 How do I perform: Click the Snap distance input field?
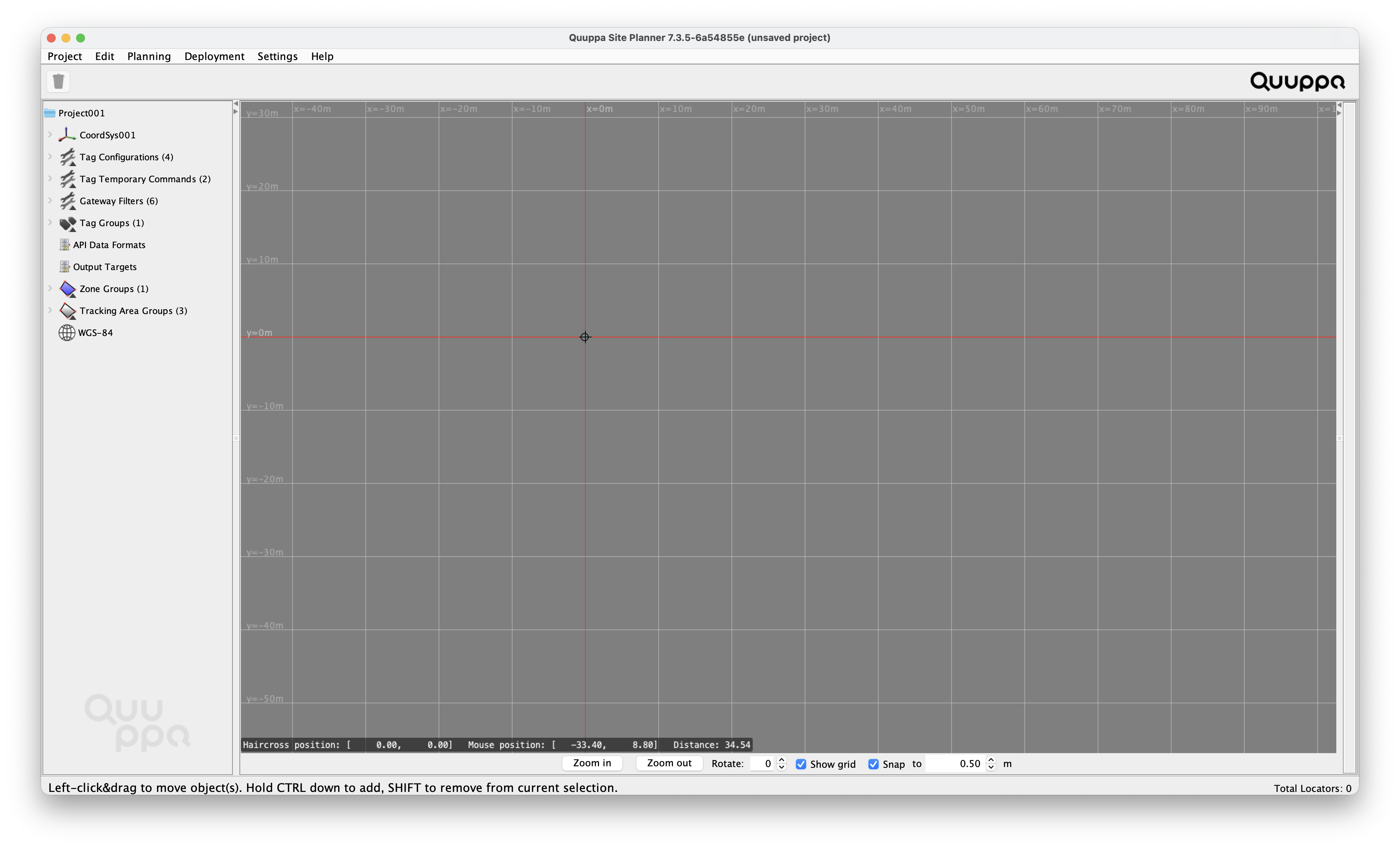[x=956, y=764]
